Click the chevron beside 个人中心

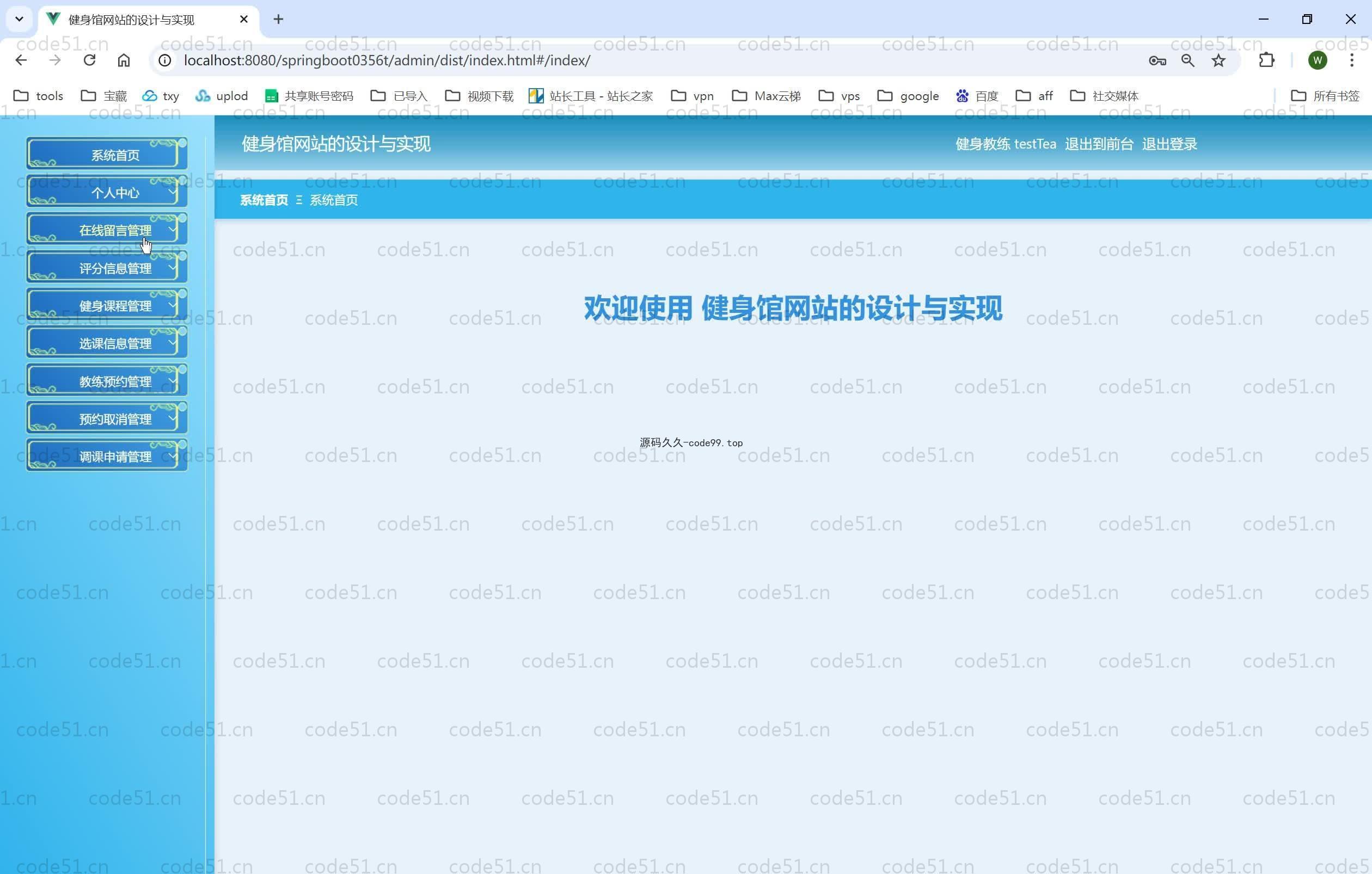coord(171,192)
